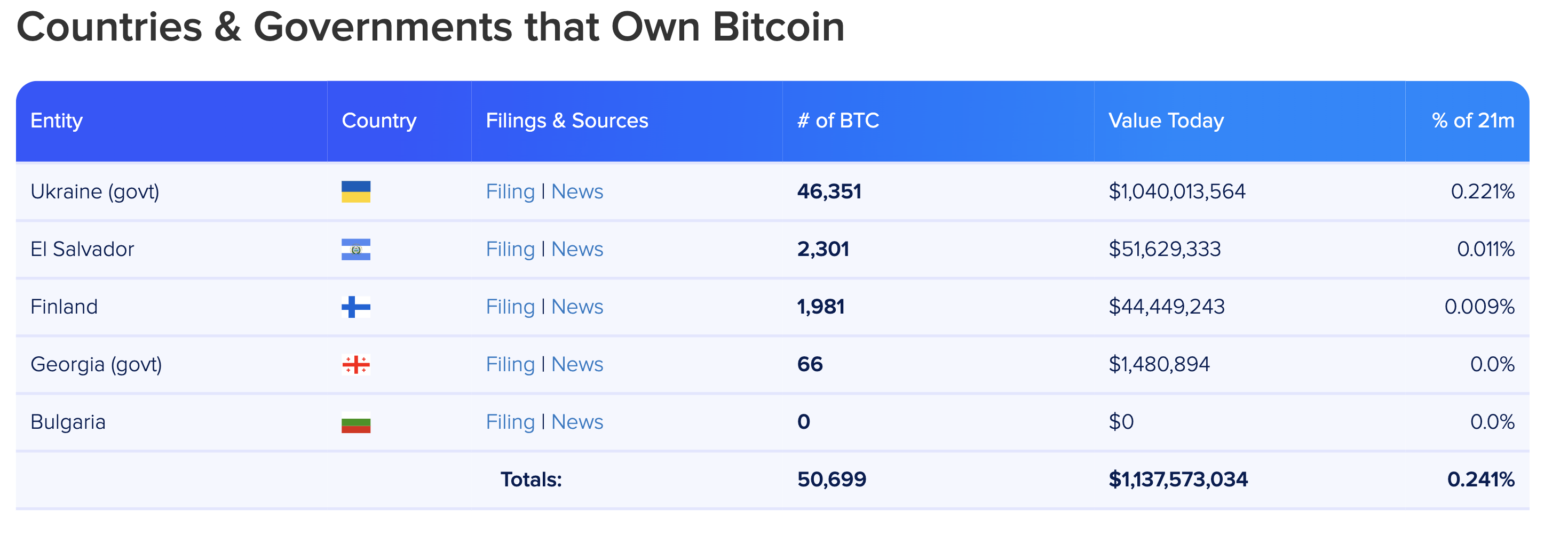Open the Filing link for El Salvador

point(510,249)
